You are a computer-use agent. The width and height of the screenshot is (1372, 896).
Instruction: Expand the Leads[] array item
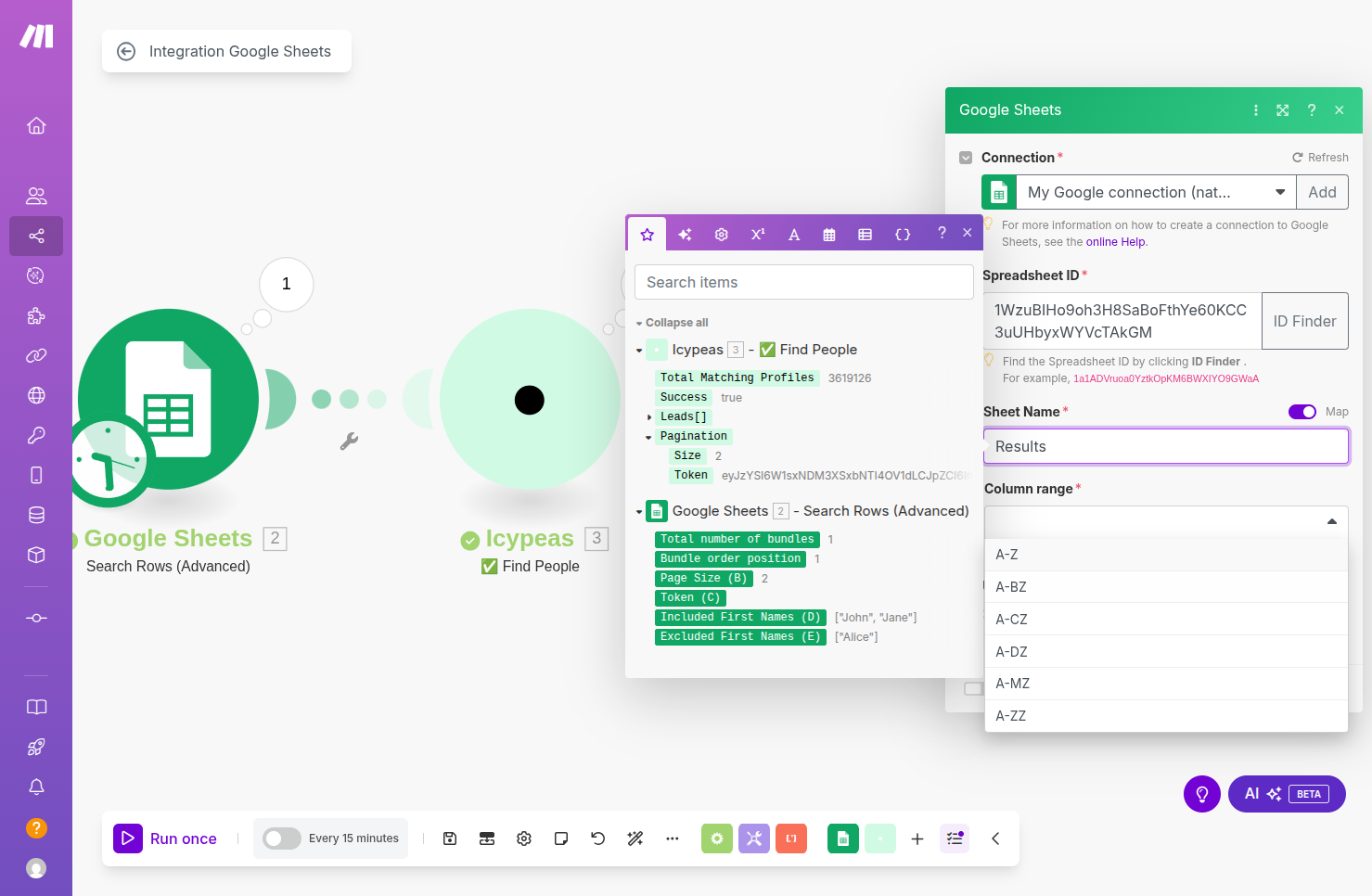click(x=649, y=417)
